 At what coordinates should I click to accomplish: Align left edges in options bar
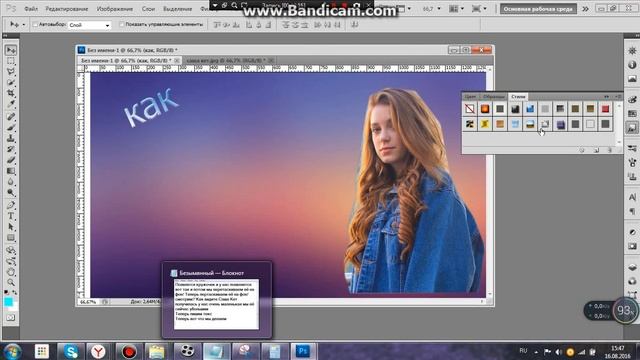(249, 25)
